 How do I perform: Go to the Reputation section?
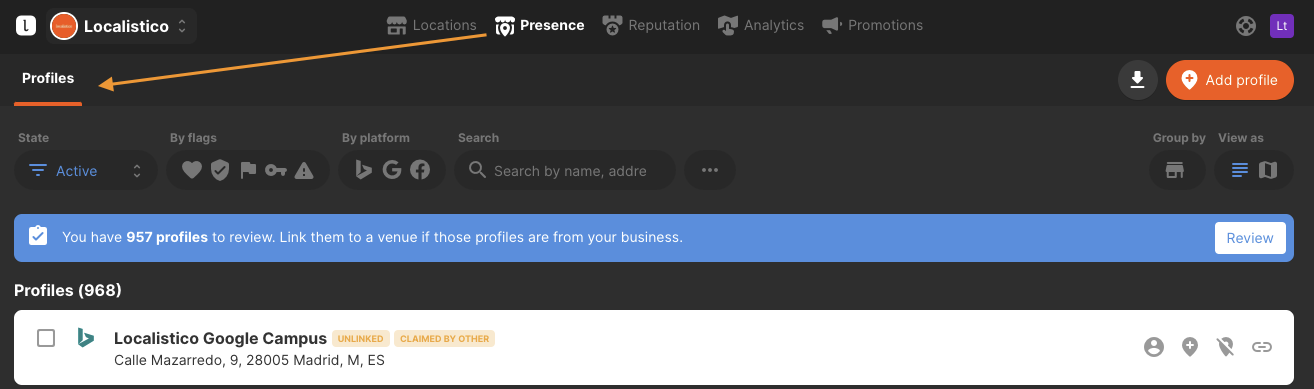[x=651, y=25]
